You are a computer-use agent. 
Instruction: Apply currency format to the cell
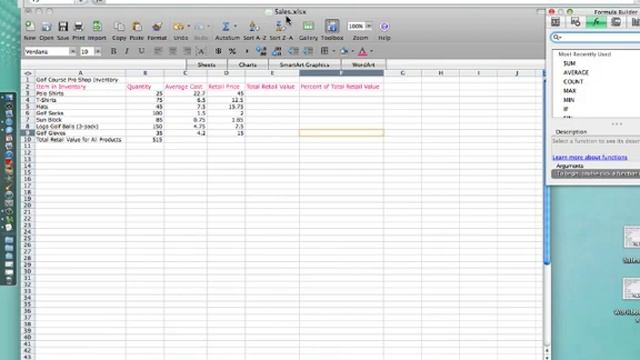218,51
